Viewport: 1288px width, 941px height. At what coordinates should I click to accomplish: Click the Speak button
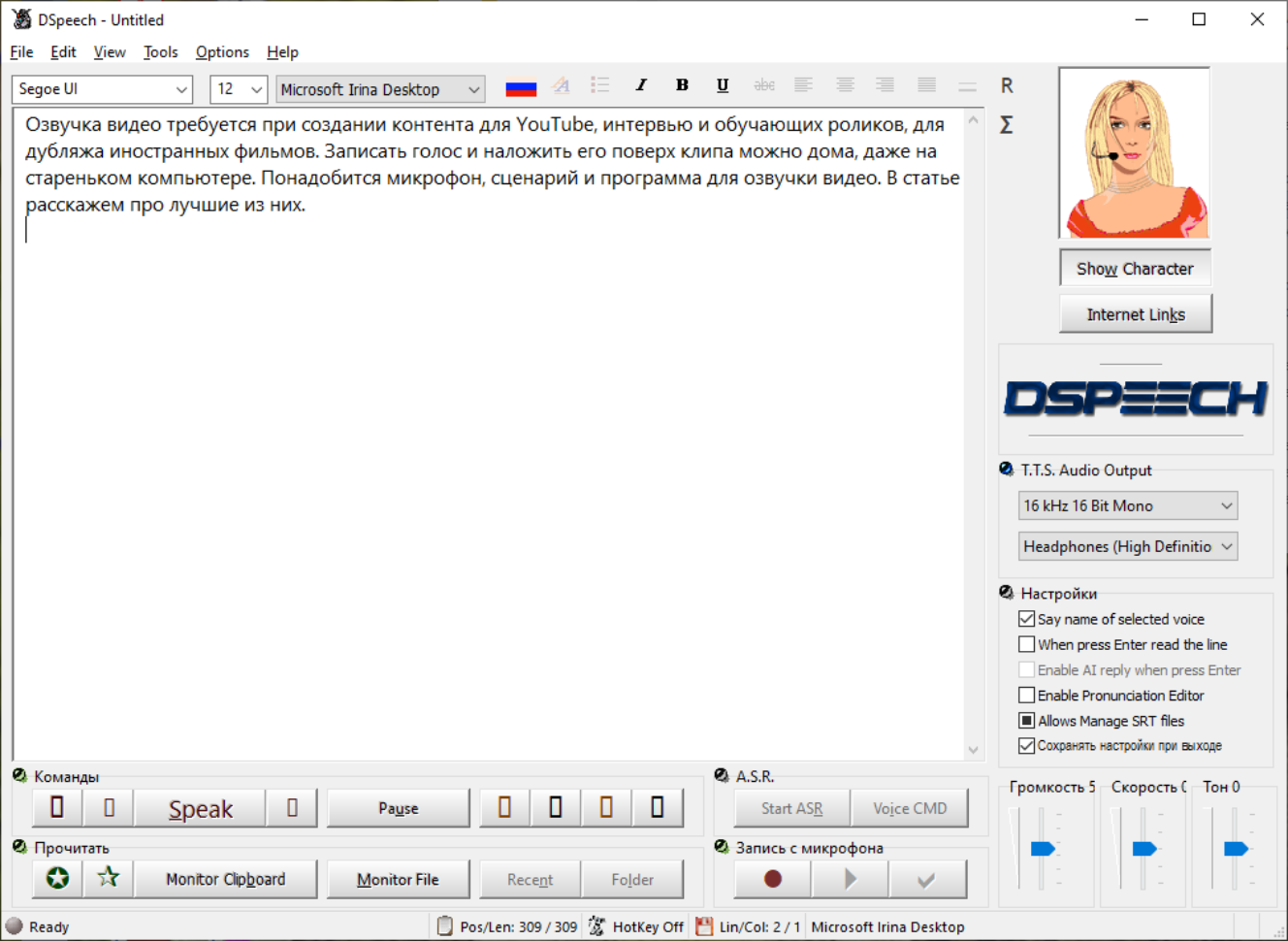pyautogui.click(x=201, y=808)
